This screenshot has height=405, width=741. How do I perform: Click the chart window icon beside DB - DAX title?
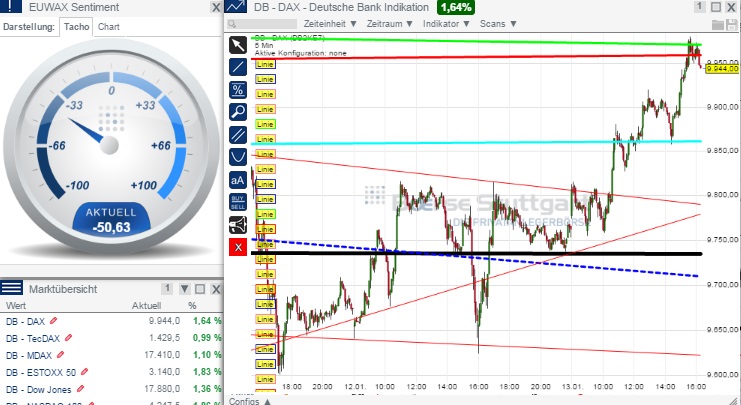[x=236, y=6]
